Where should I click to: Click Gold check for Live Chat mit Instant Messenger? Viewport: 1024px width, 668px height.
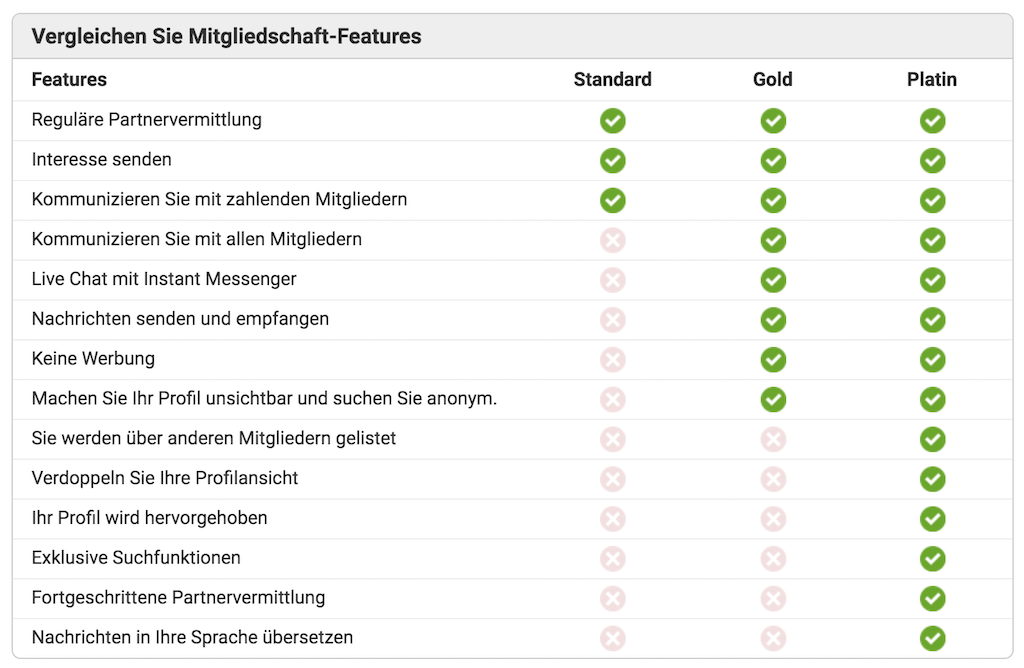coord(773,280)
